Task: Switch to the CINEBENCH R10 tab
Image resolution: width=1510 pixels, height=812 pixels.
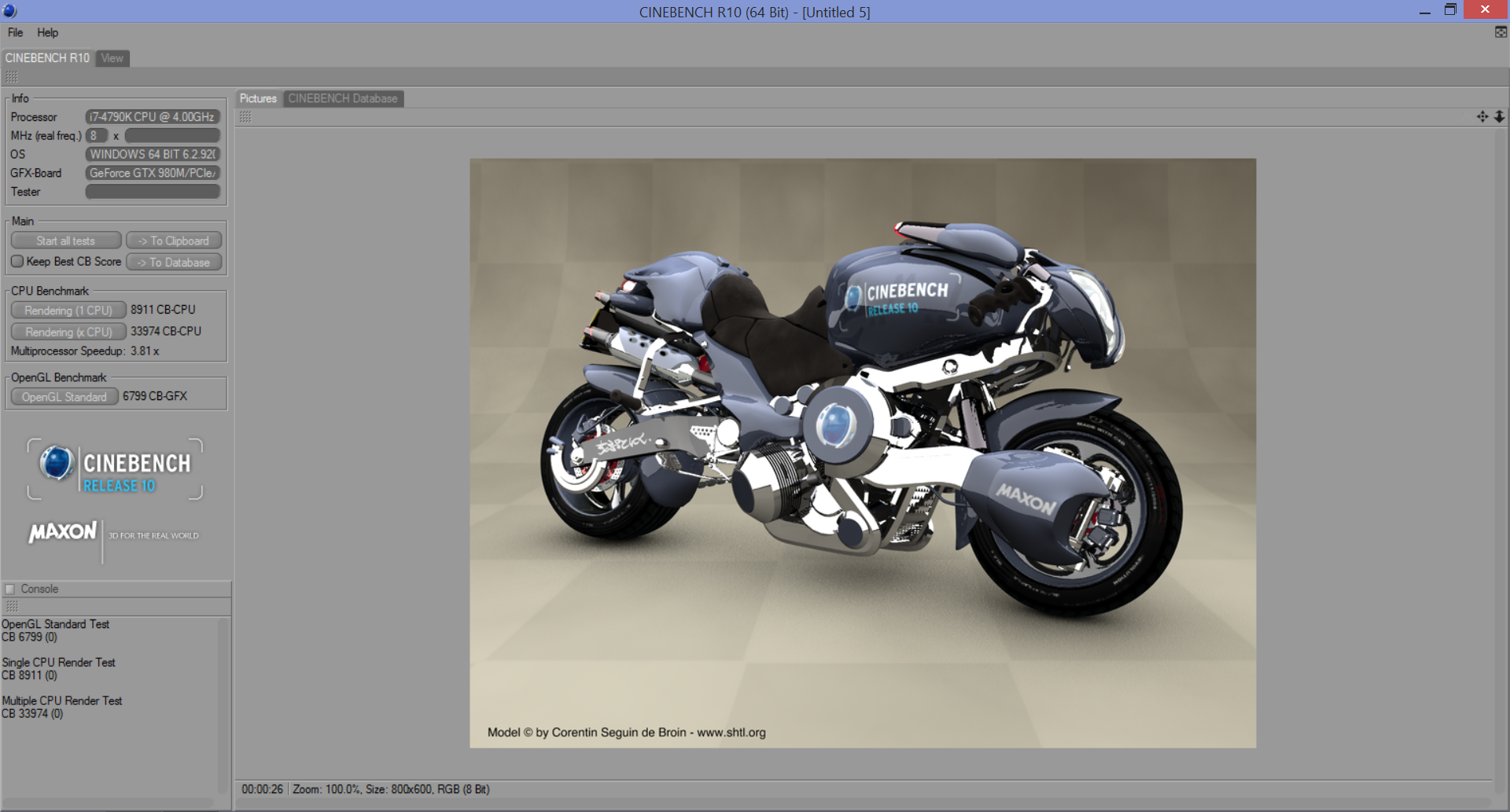Action: (47, 58)
